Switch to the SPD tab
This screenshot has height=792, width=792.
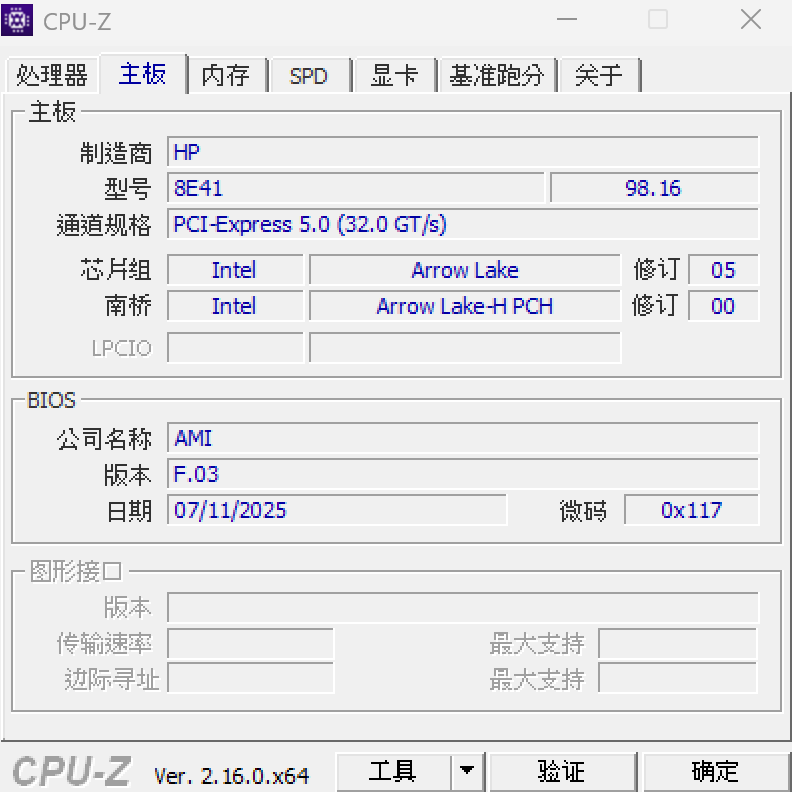coord(309,75)
